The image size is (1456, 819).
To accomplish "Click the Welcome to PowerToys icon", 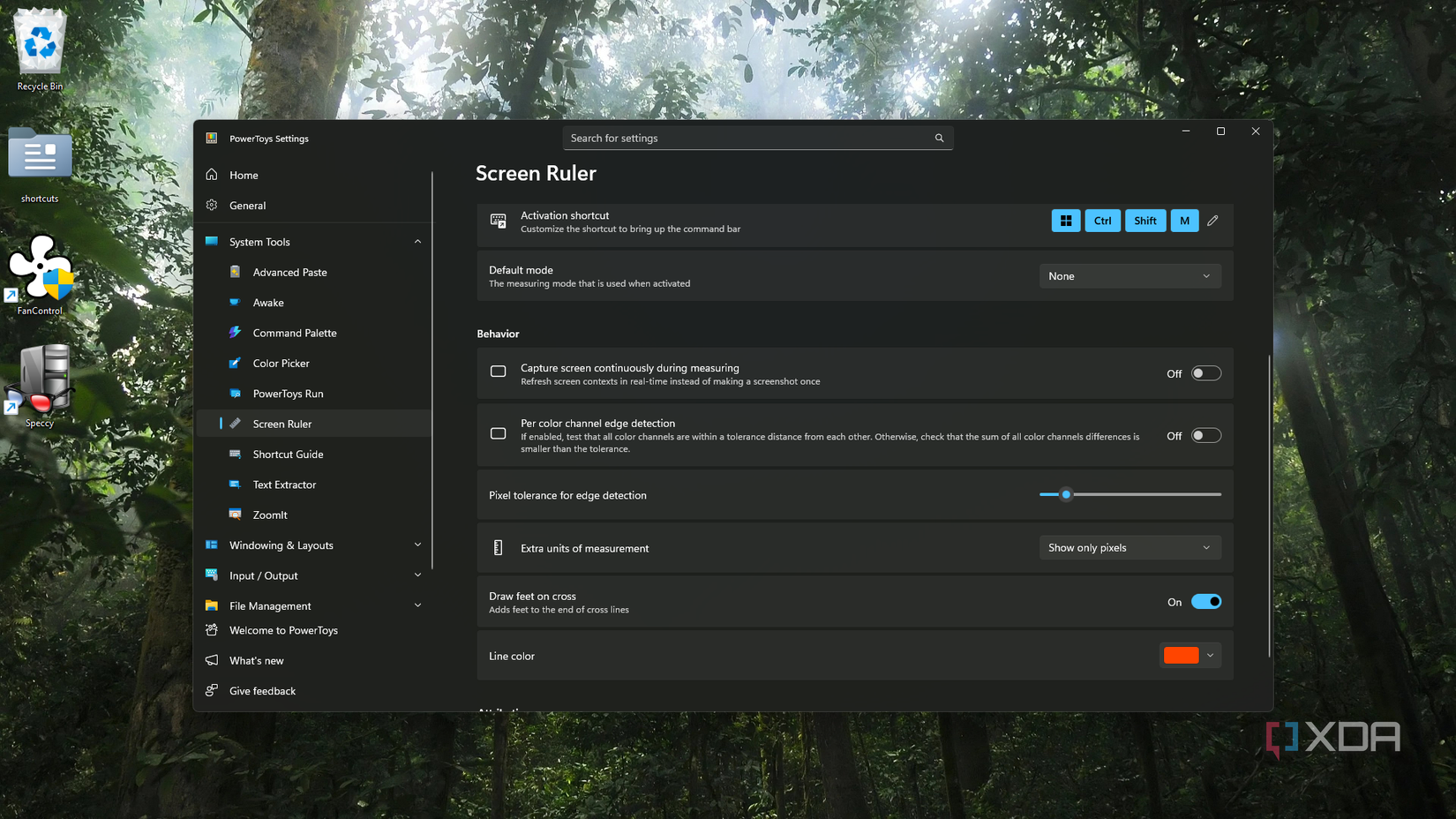I will tap(212, 630).
